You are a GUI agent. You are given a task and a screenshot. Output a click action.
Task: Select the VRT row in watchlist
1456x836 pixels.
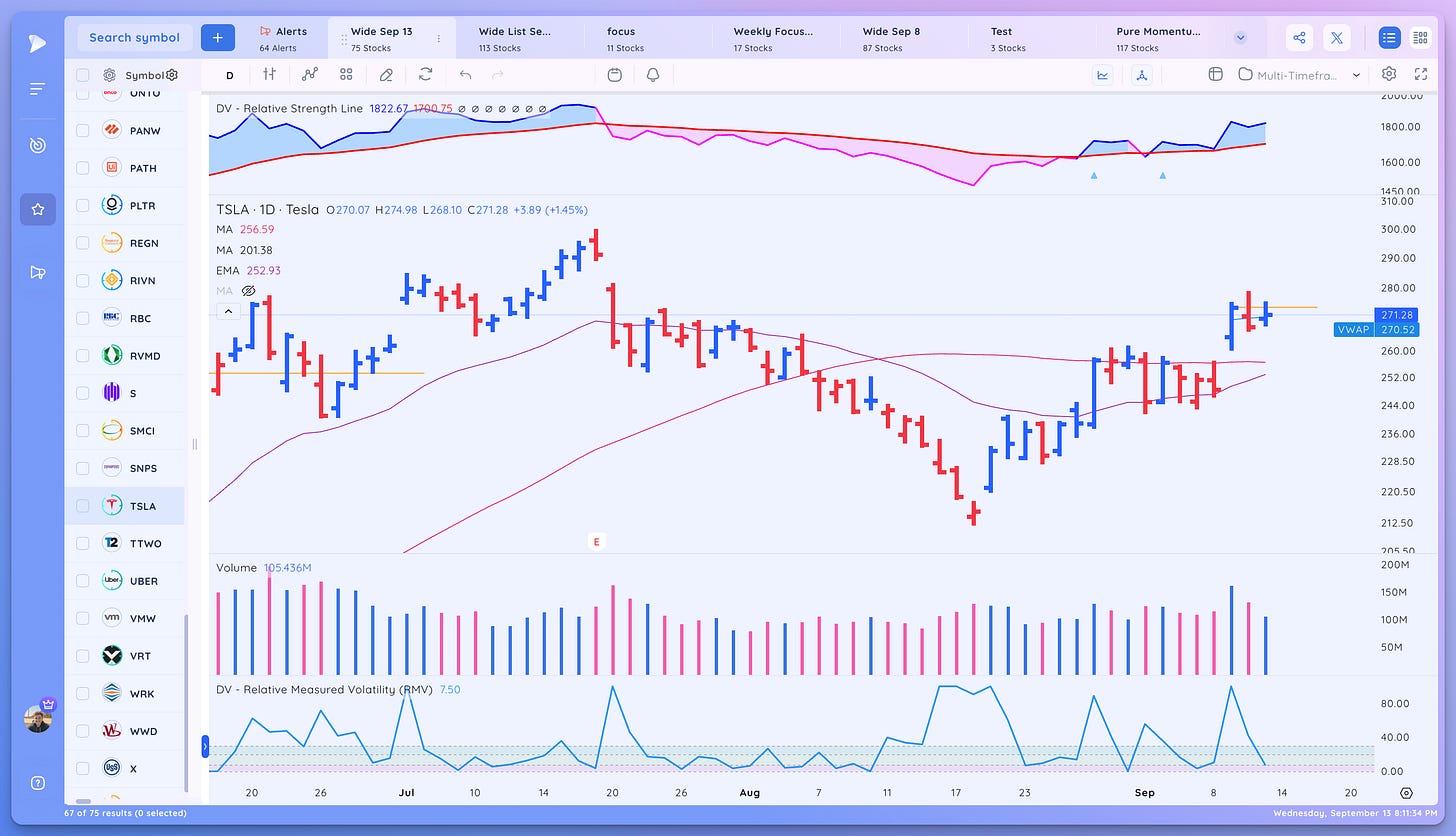(125, 655)
